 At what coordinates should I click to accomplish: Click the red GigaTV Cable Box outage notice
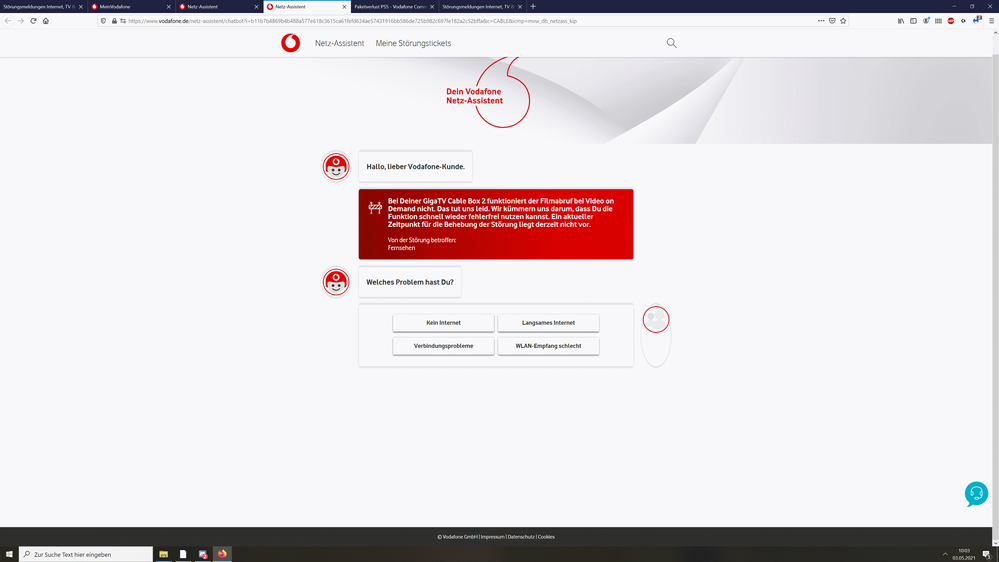(496, 224)
